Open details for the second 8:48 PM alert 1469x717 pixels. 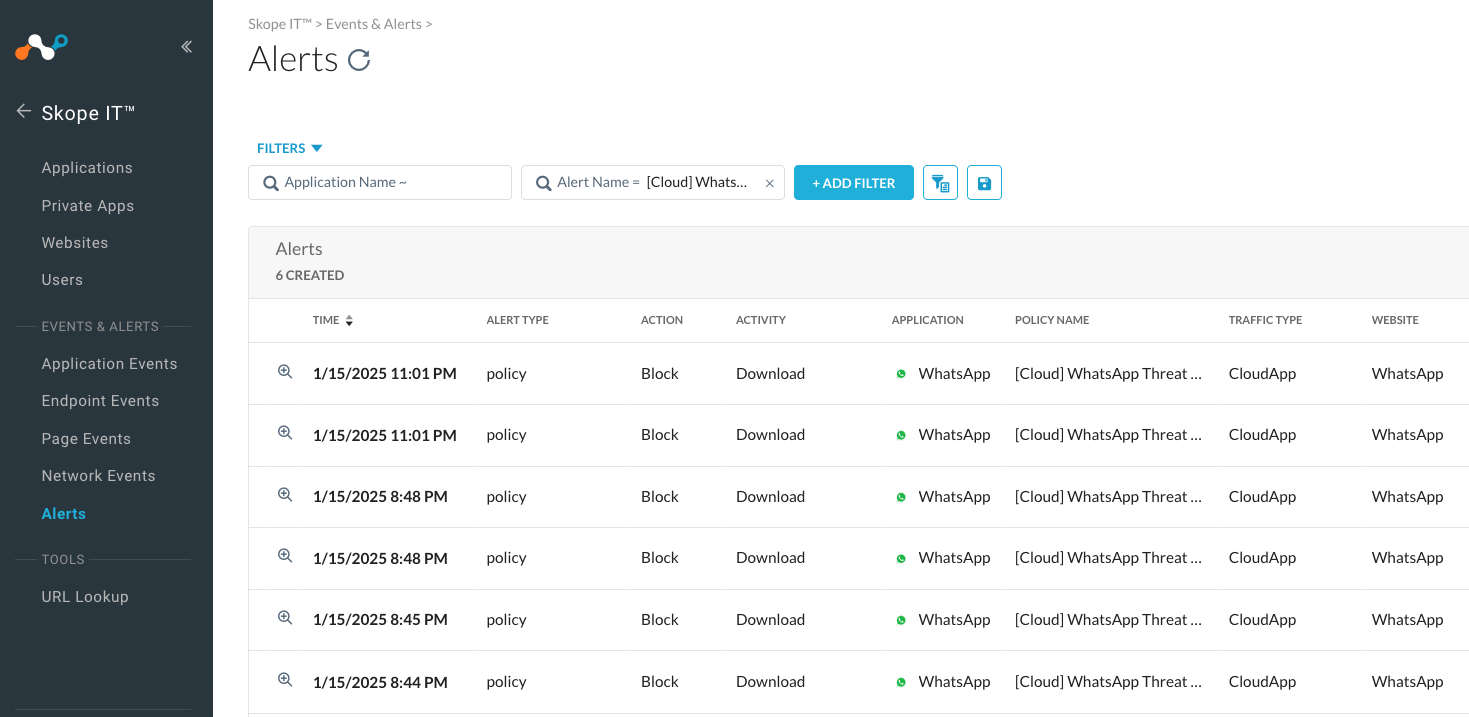(x=285, y=556)
